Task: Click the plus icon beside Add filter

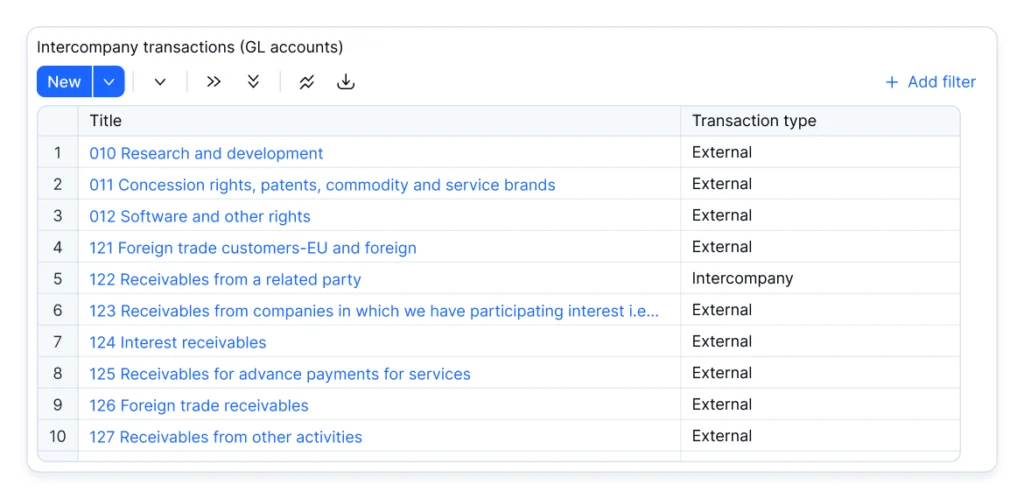Action: (891, 82)
